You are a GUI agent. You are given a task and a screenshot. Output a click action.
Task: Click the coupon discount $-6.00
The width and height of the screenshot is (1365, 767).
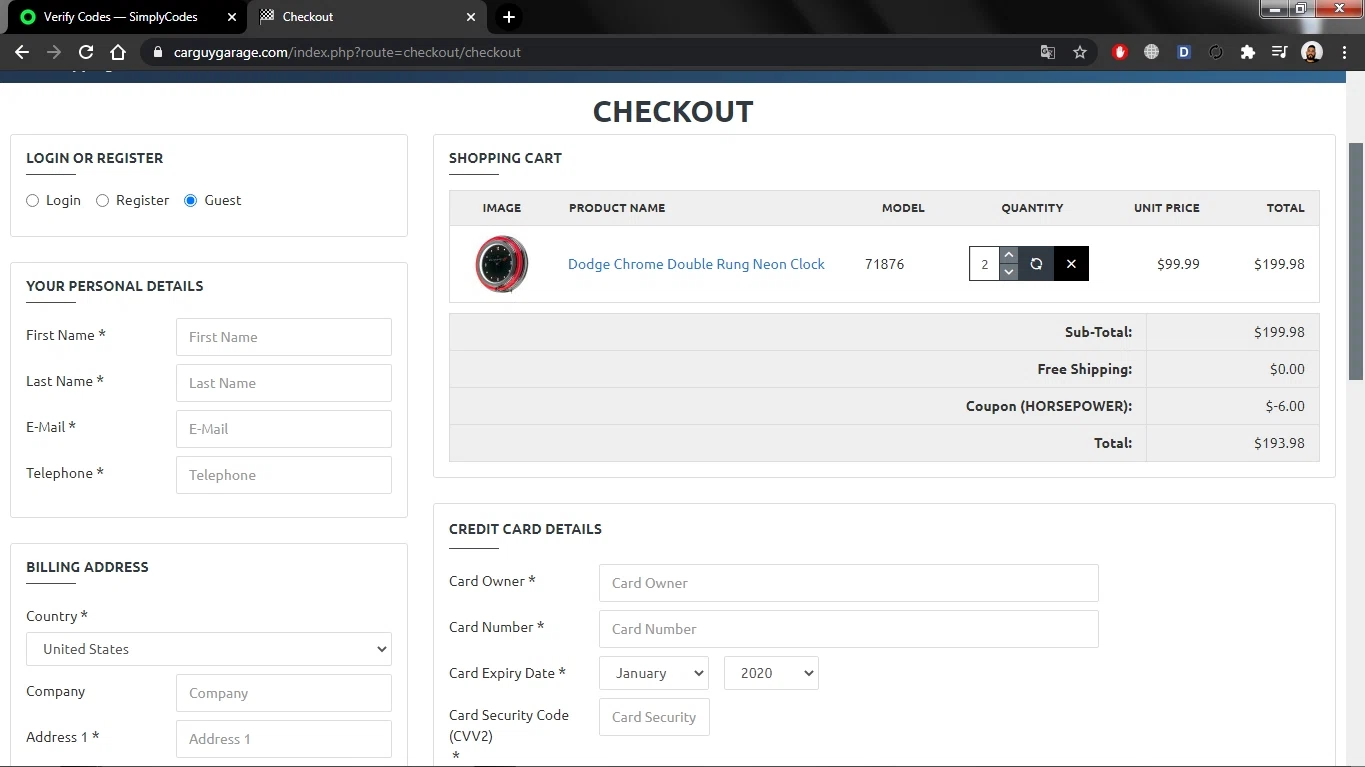pyautogui.click(x=1285, y=406)
